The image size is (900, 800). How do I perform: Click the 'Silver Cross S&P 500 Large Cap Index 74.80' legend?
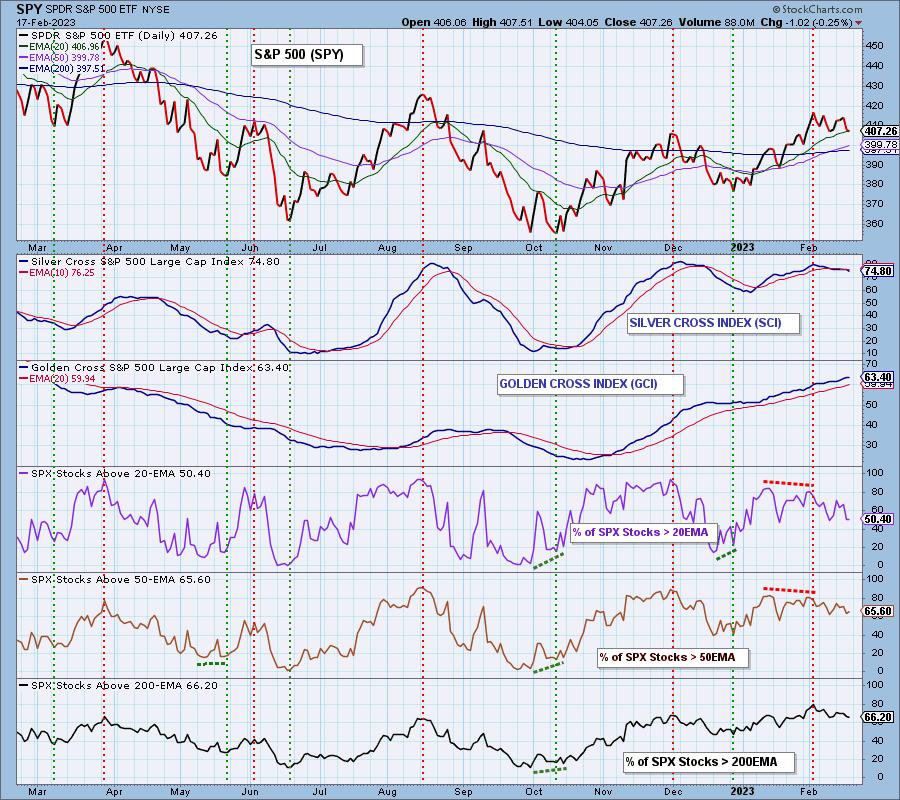149,262
